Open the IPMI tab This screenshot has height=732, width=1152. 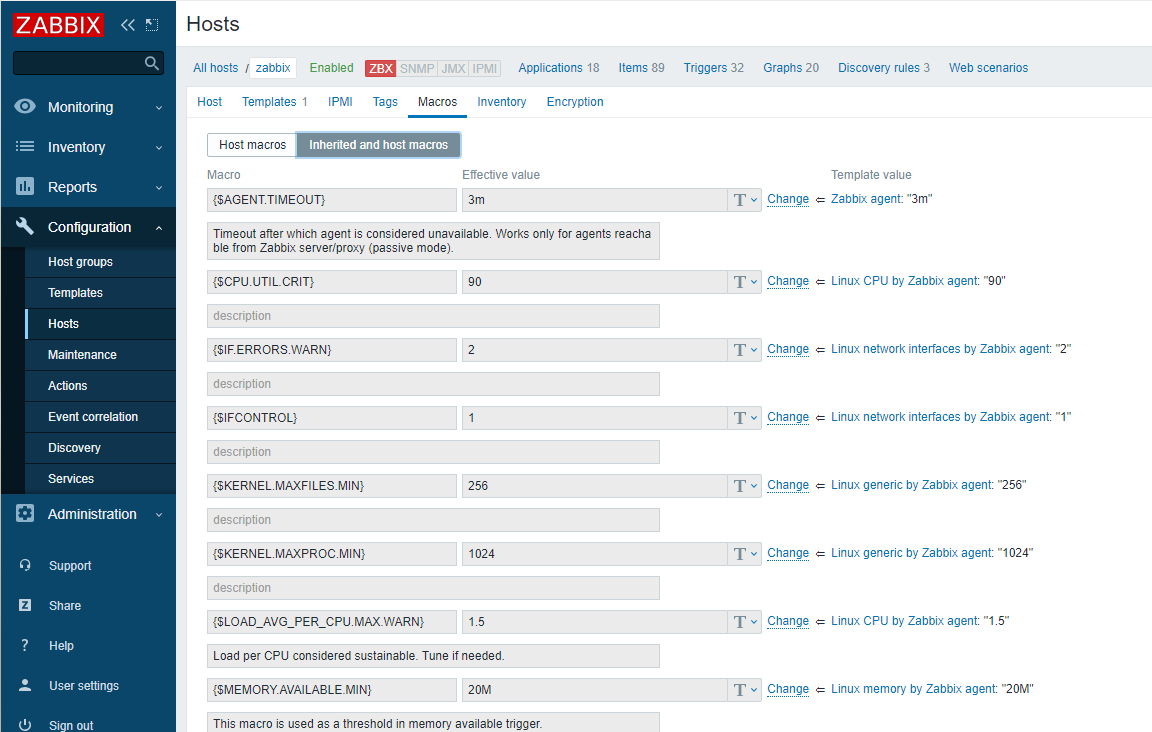340,102
